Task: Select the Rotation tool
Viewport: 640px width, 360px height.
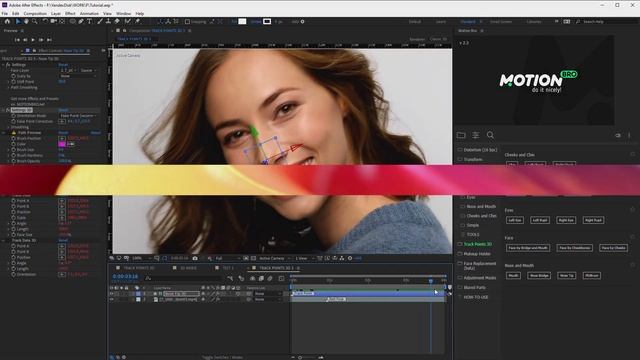Action: pos(45,21)
